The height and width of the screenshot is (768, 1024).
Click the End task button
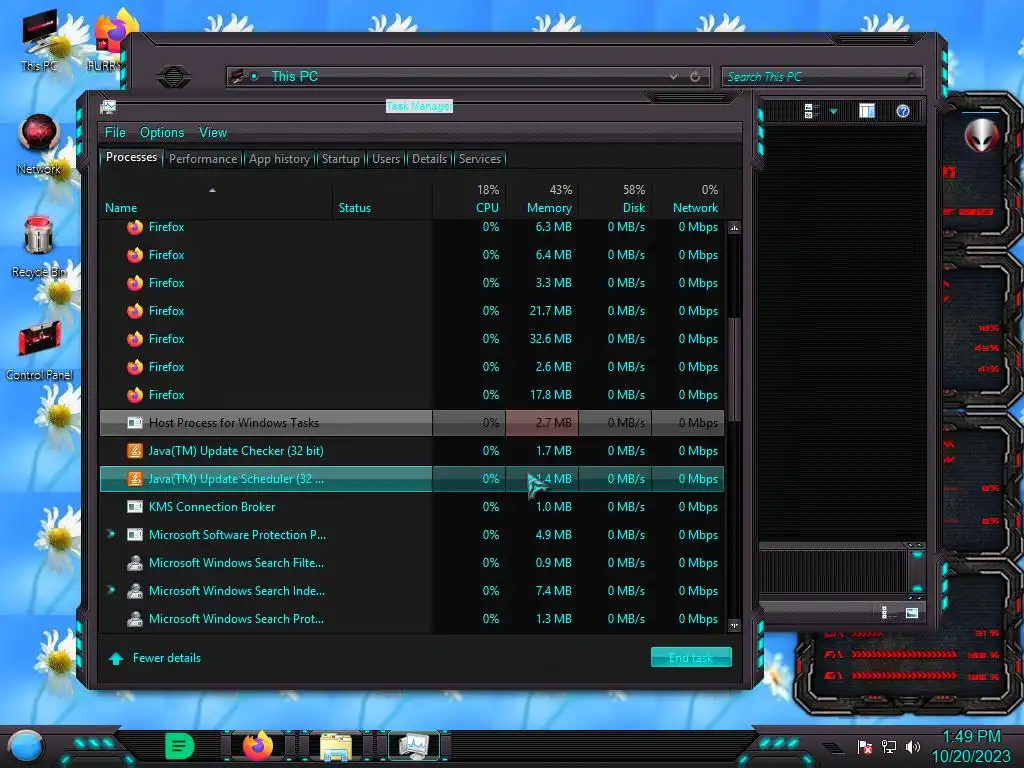(691, 658)
